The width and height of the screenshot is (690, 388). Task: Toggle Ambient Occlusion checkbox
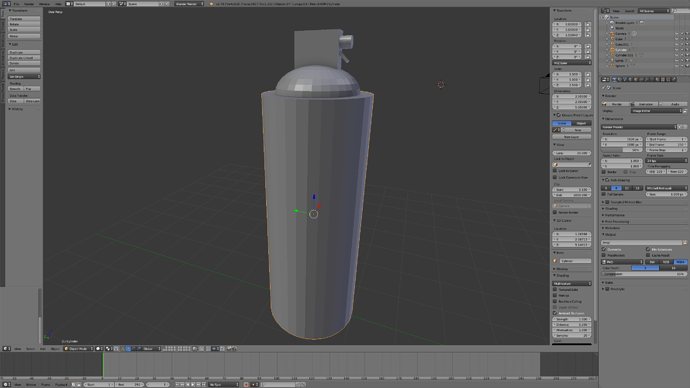[x=555, y=313]
